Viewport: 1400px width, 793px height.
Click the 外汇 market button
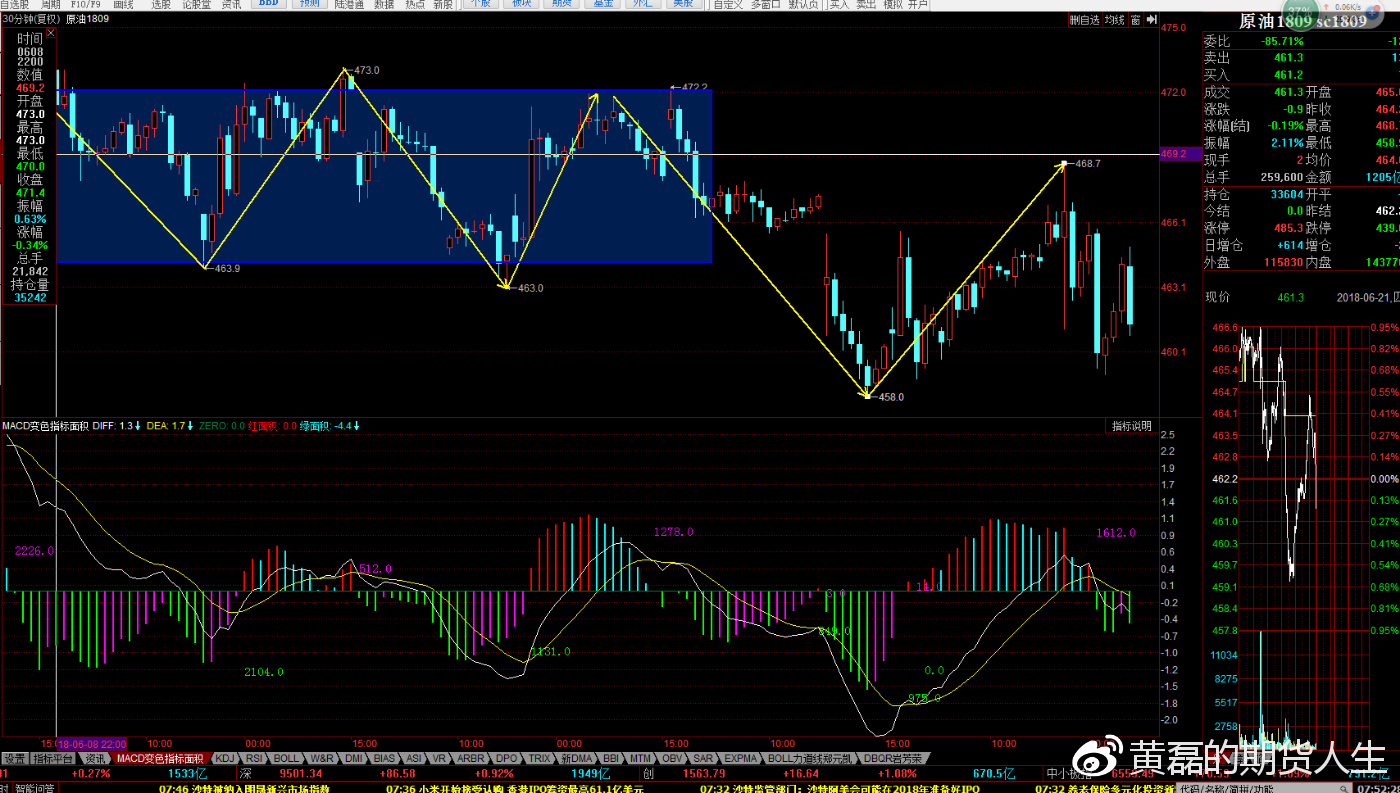click(643, 4)
